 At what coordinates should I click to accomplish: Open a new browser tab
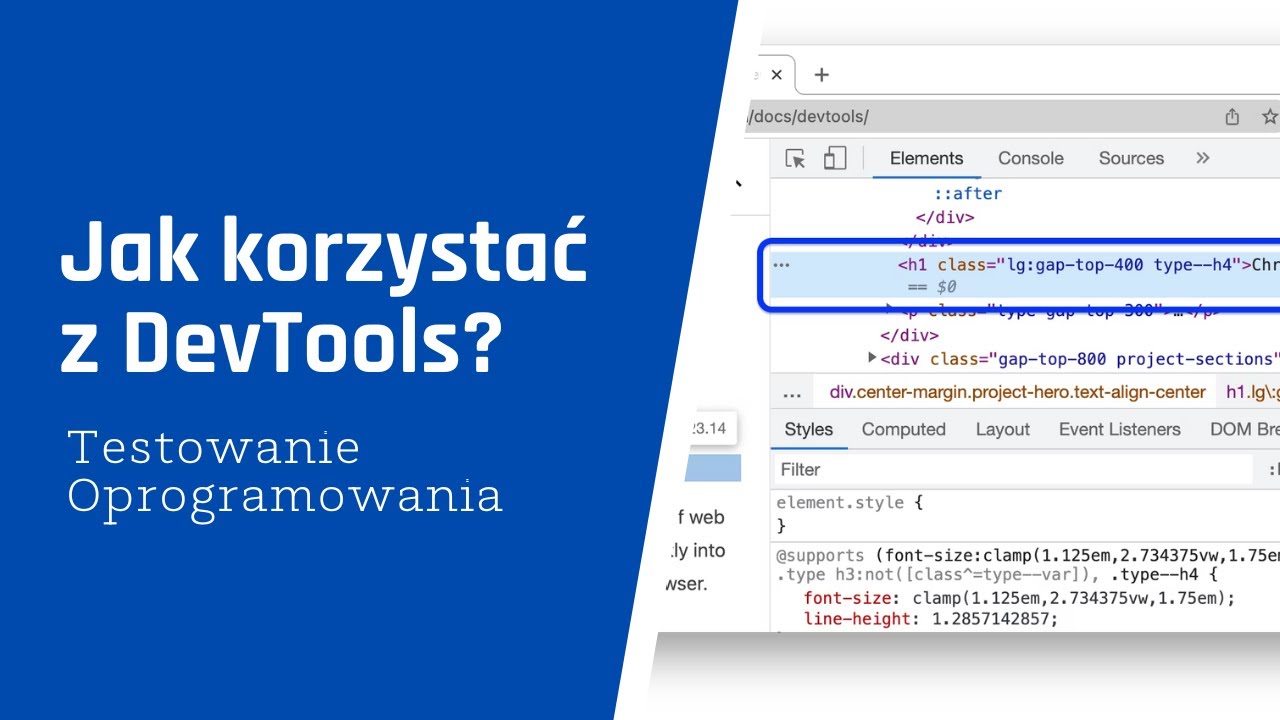pyautogui.click(x=822, y=75)
